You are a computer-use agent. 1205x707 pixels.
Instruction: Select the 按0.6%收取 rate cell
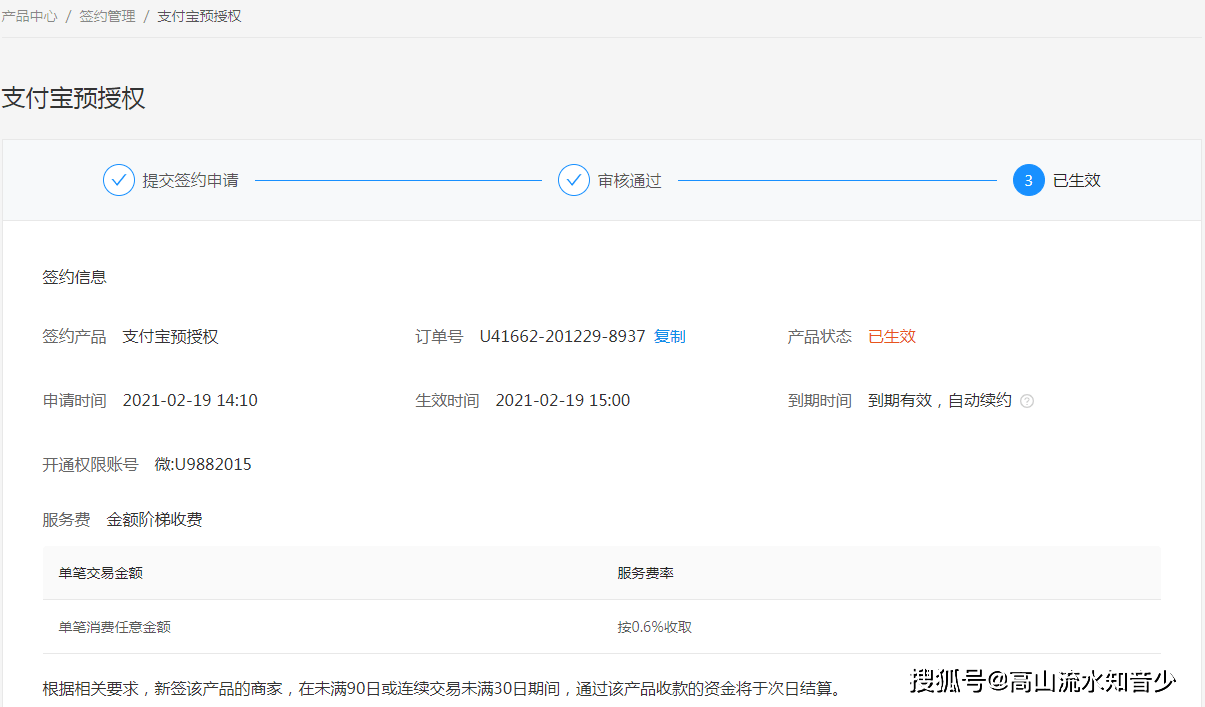pyautogui.click(x=655, y=627)
